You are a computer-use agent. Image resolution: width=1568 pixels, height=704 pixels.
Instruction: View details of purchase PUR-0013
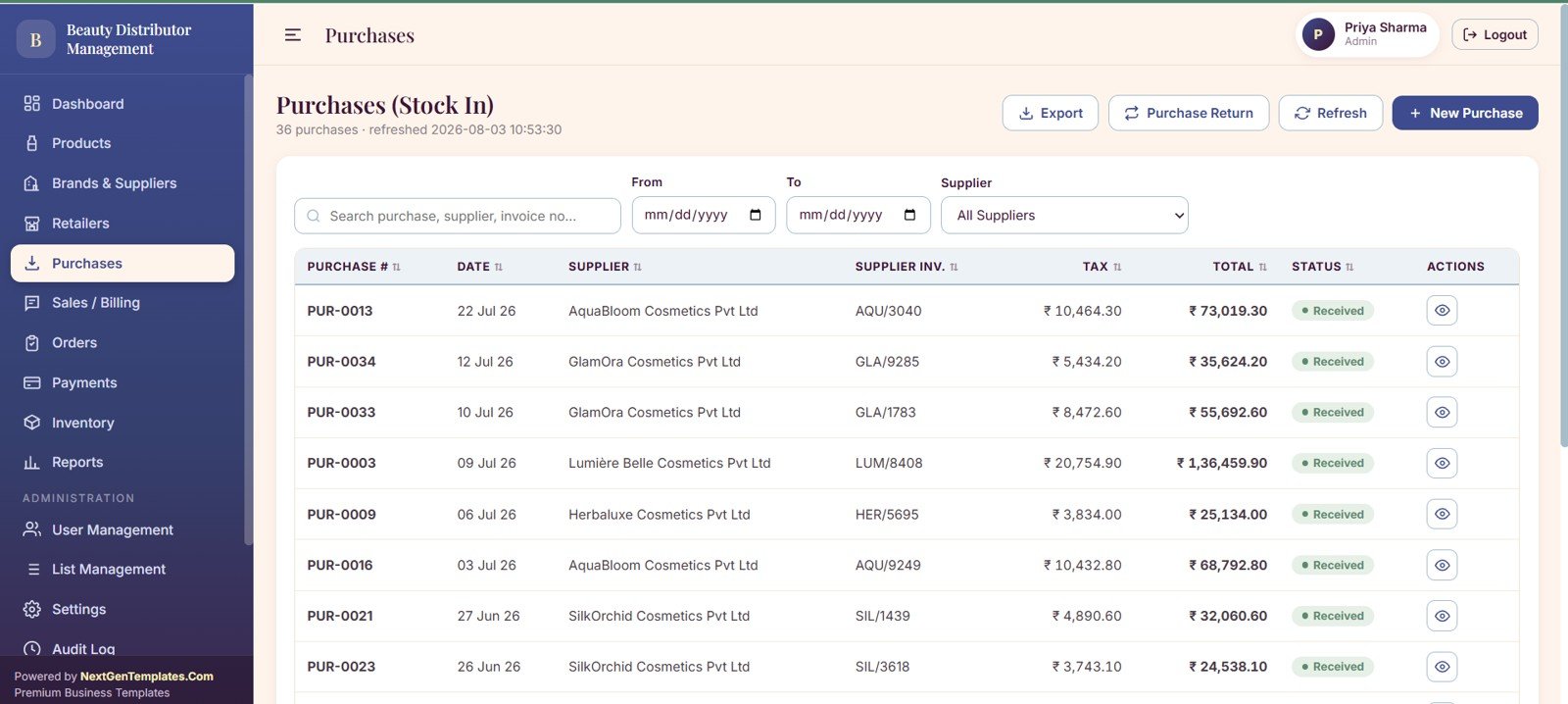click(1442, 311)
